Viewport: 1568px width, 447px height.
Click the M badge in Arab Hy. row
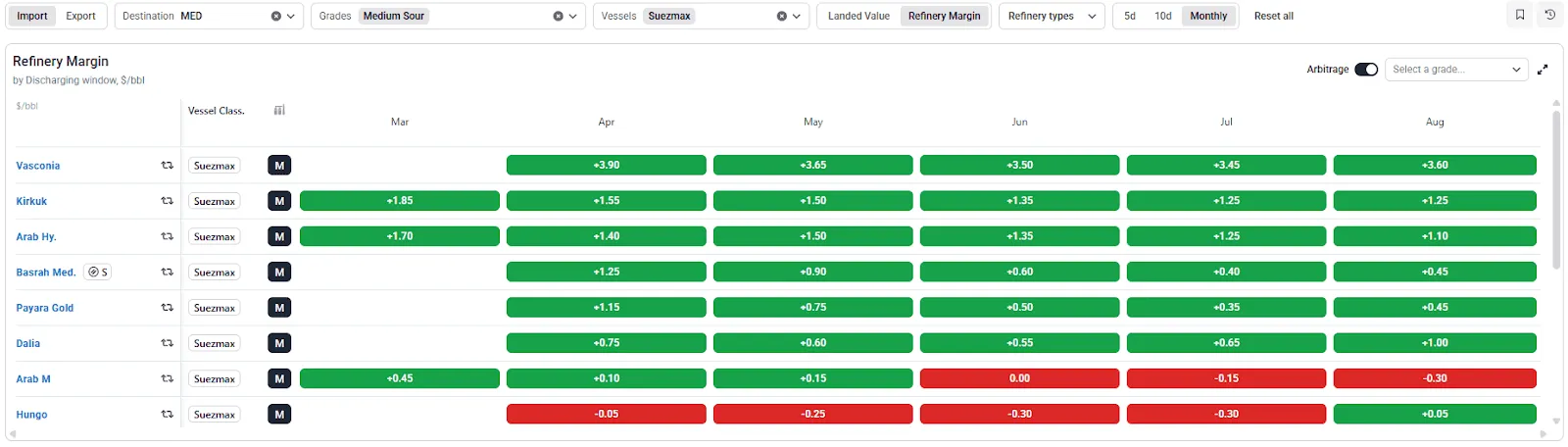279,236
